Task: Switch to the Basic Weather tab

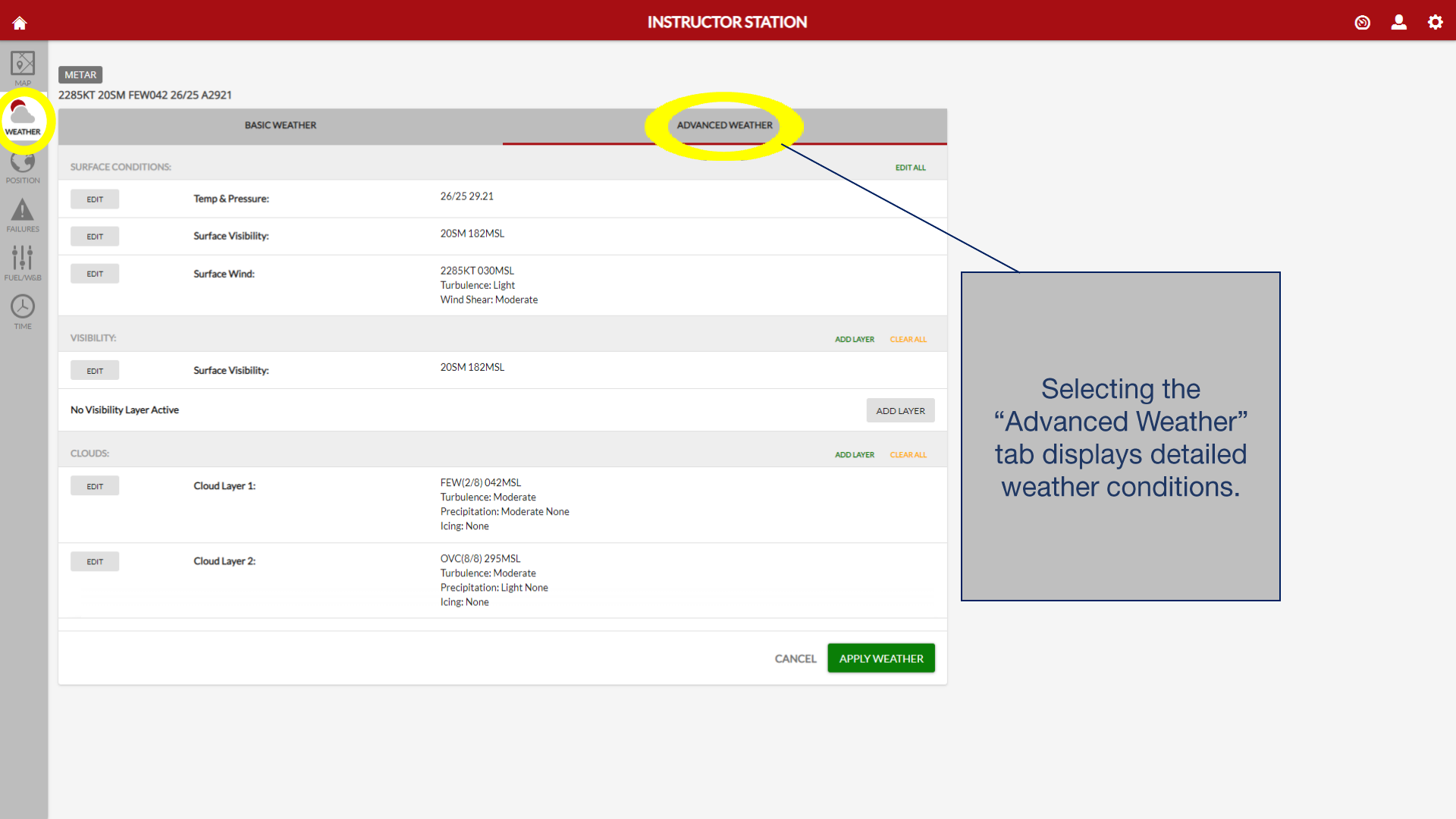Action: coord(280,126)
